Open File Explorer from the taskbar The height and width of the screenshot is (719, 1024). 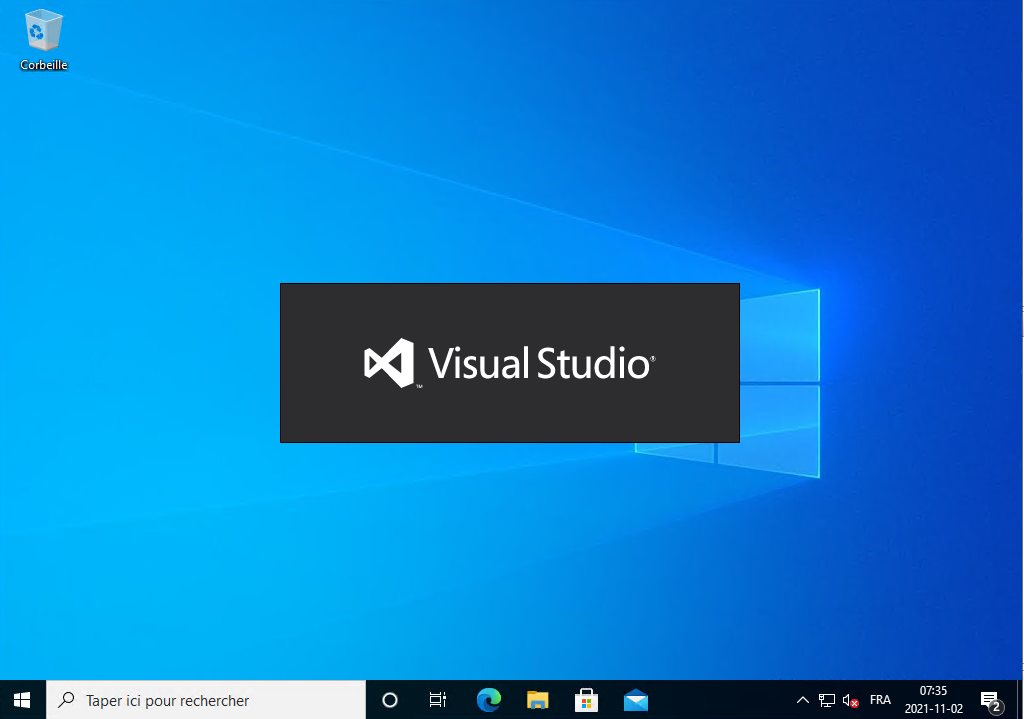click(538, 700)
